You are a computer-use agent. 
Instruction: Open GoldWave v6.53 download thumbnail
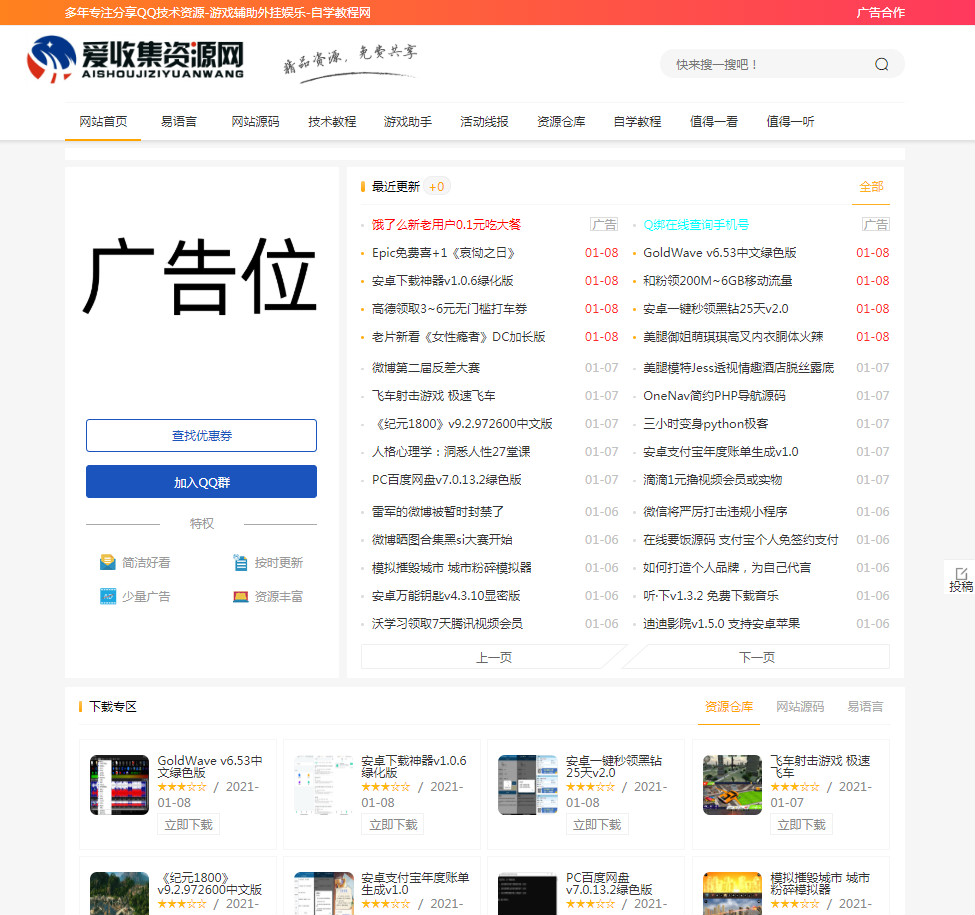(x=119, y=784)
